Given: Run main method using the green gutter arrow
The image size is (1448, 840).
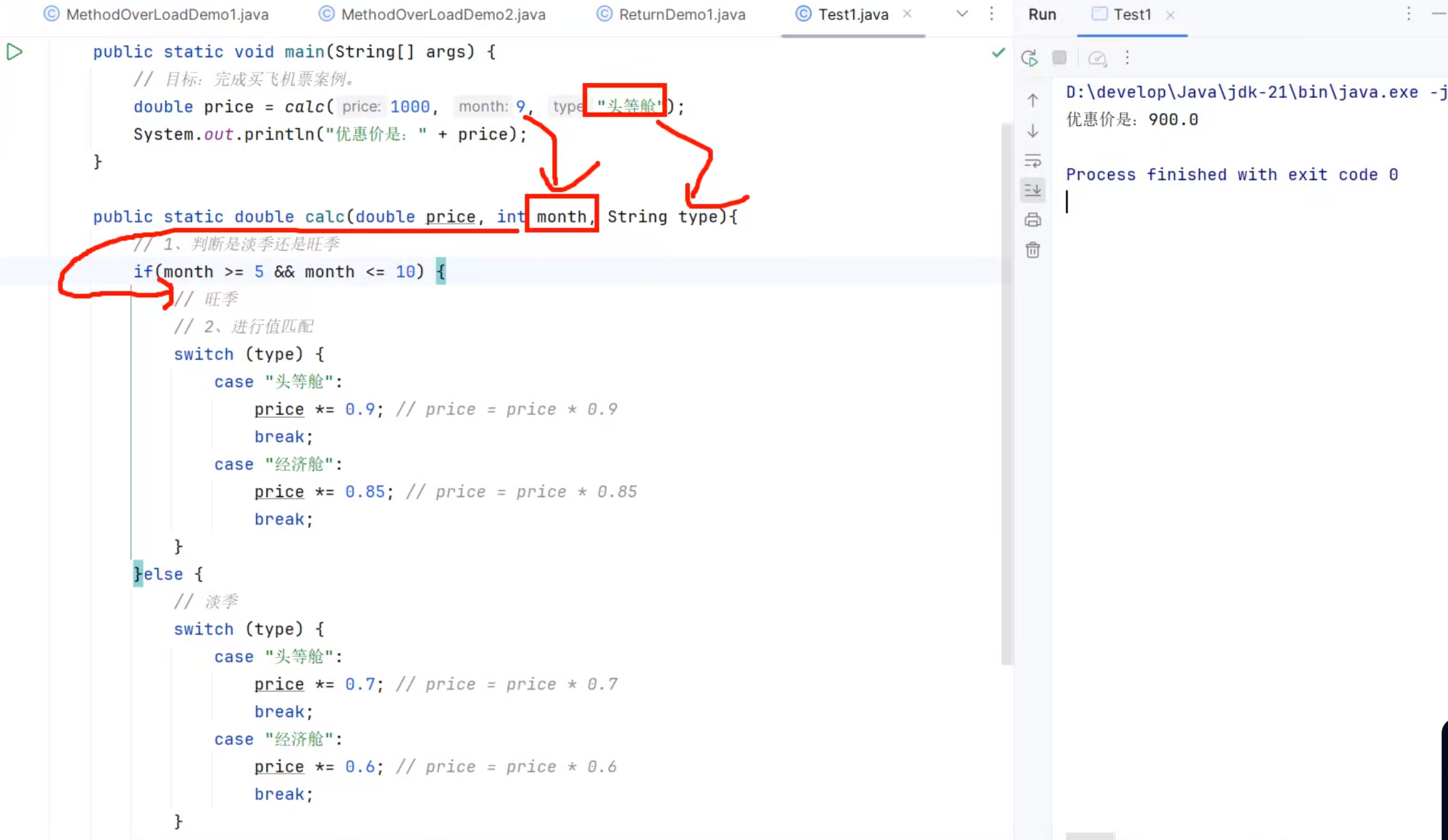Looking at the screenshot, I should (14, 51).
